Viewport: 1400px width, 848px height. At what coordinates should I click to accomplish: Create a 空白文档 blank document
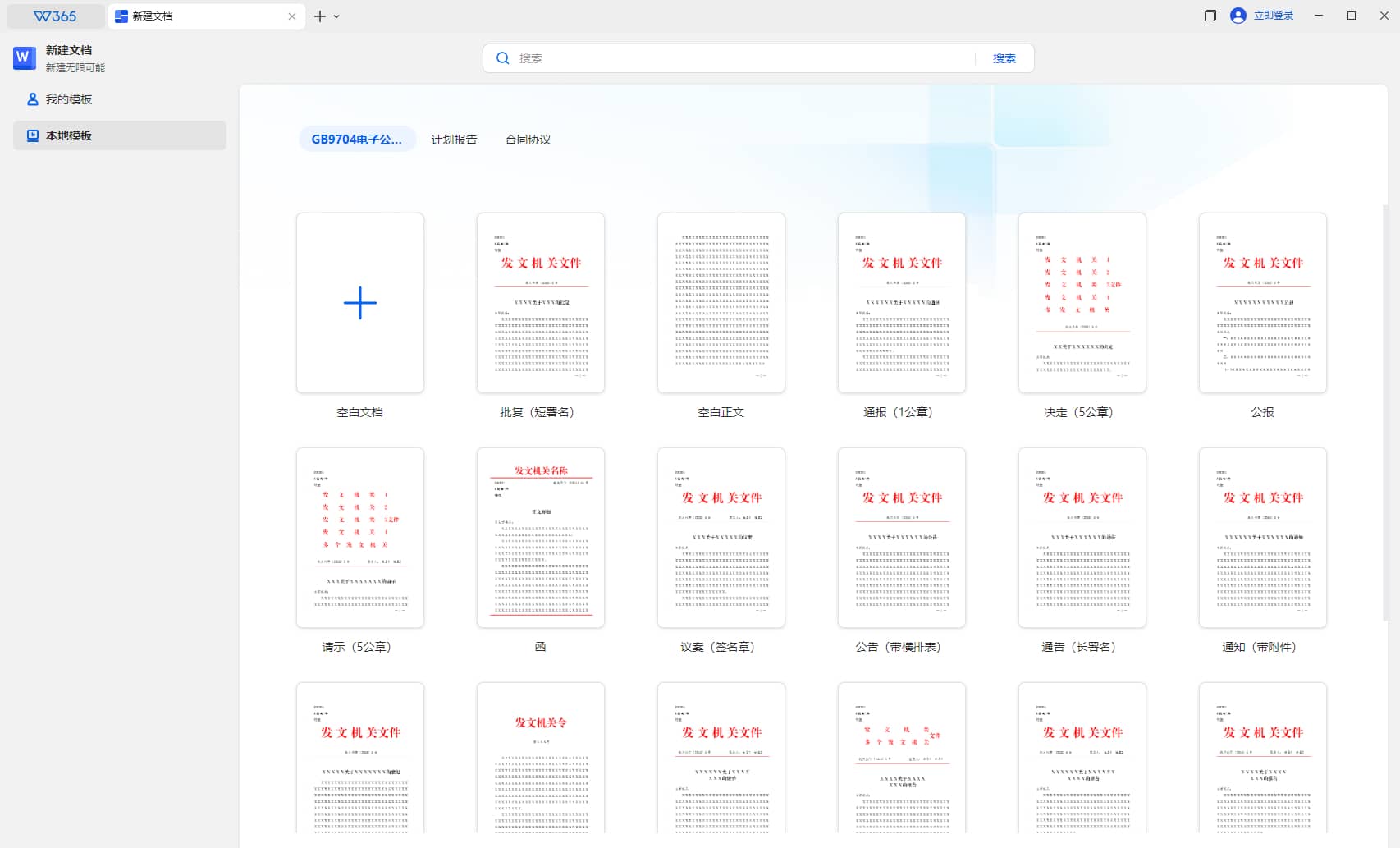coord(360,303)
